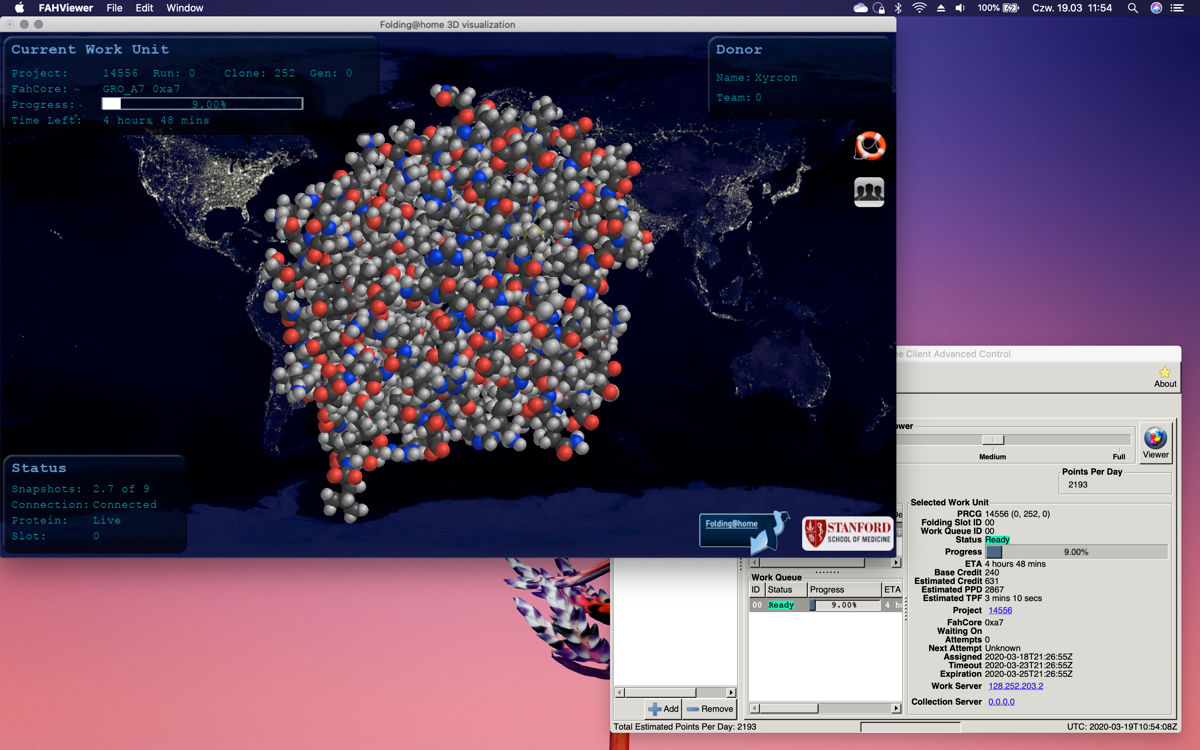Screen dimensions: 1200x750
Task: Click the Add slot button
Action: coord(663,709)
